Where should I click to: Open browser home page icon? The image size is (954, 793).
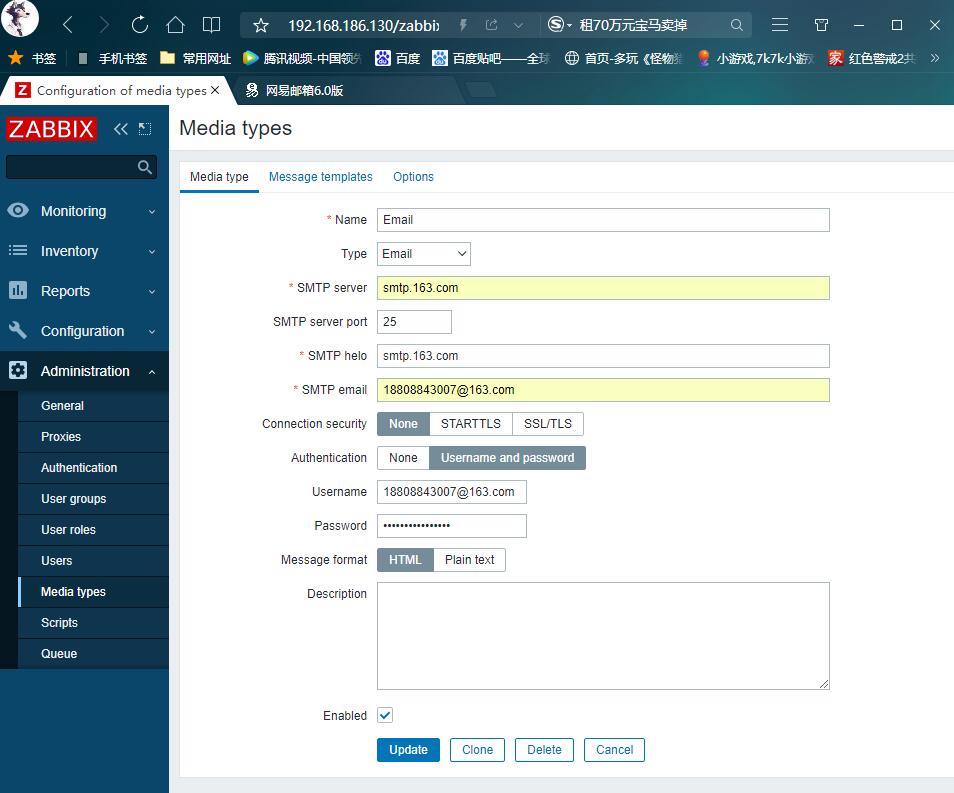(x=175, y=25)
